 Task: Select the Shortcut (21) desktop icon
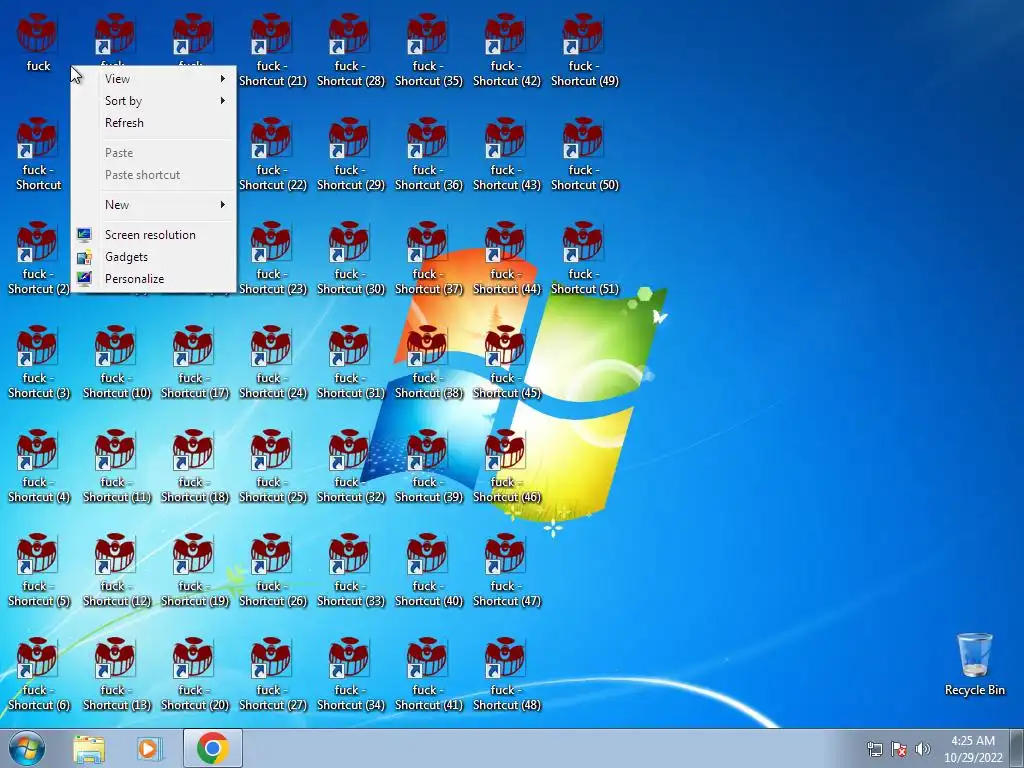click(273, 52)
